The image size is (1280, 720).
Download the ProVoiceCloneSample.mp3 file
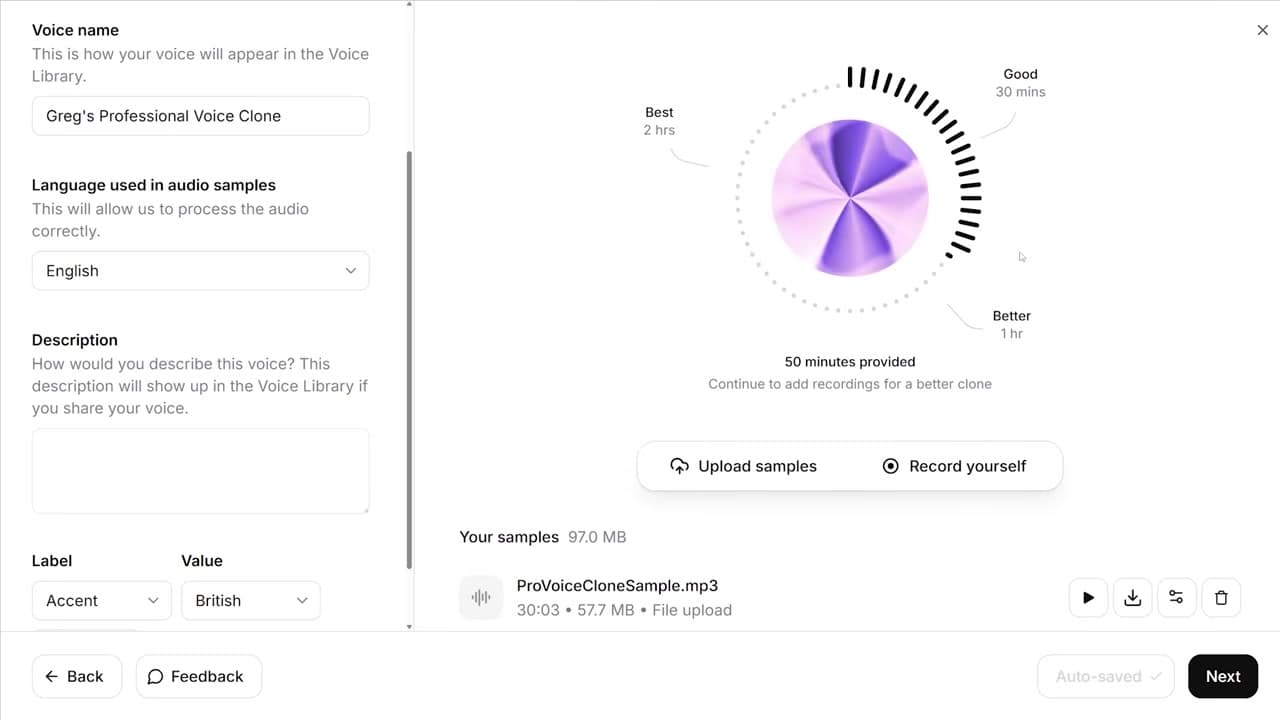click(x=1132, y=598)
